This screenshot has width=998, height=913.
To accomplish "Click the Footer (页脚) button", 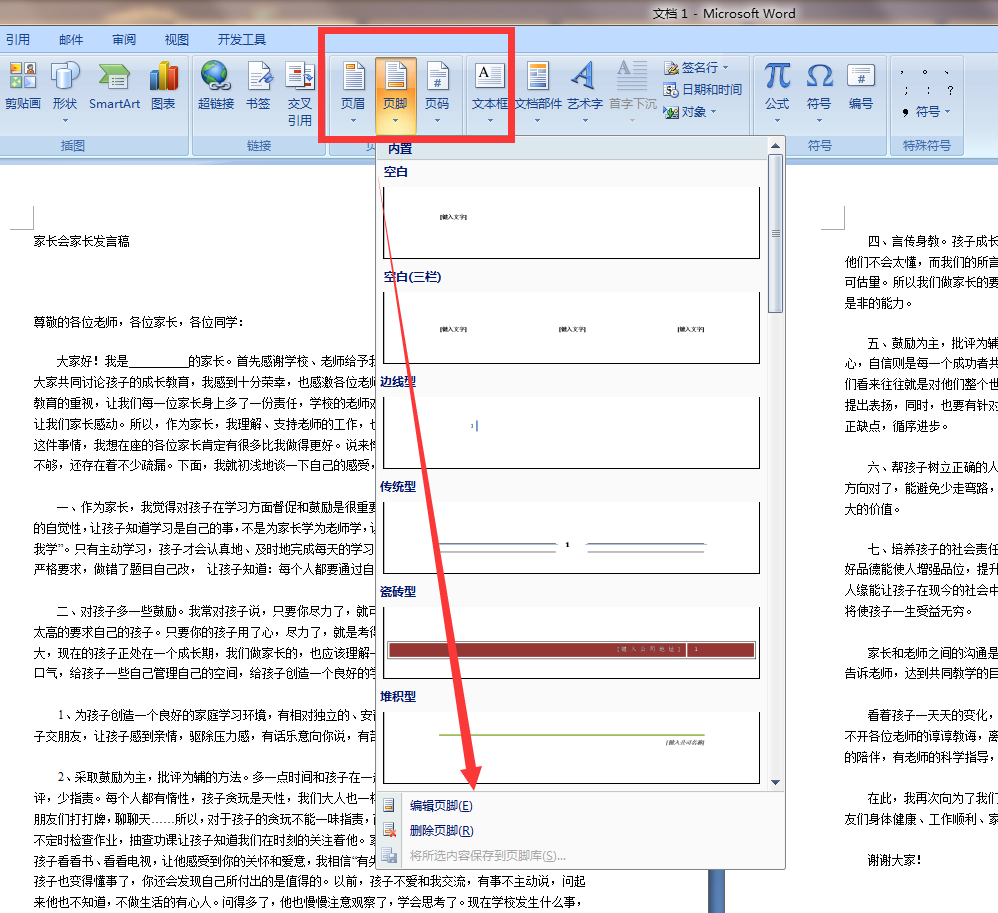I will pyautogui.click(x=395, y=94).
